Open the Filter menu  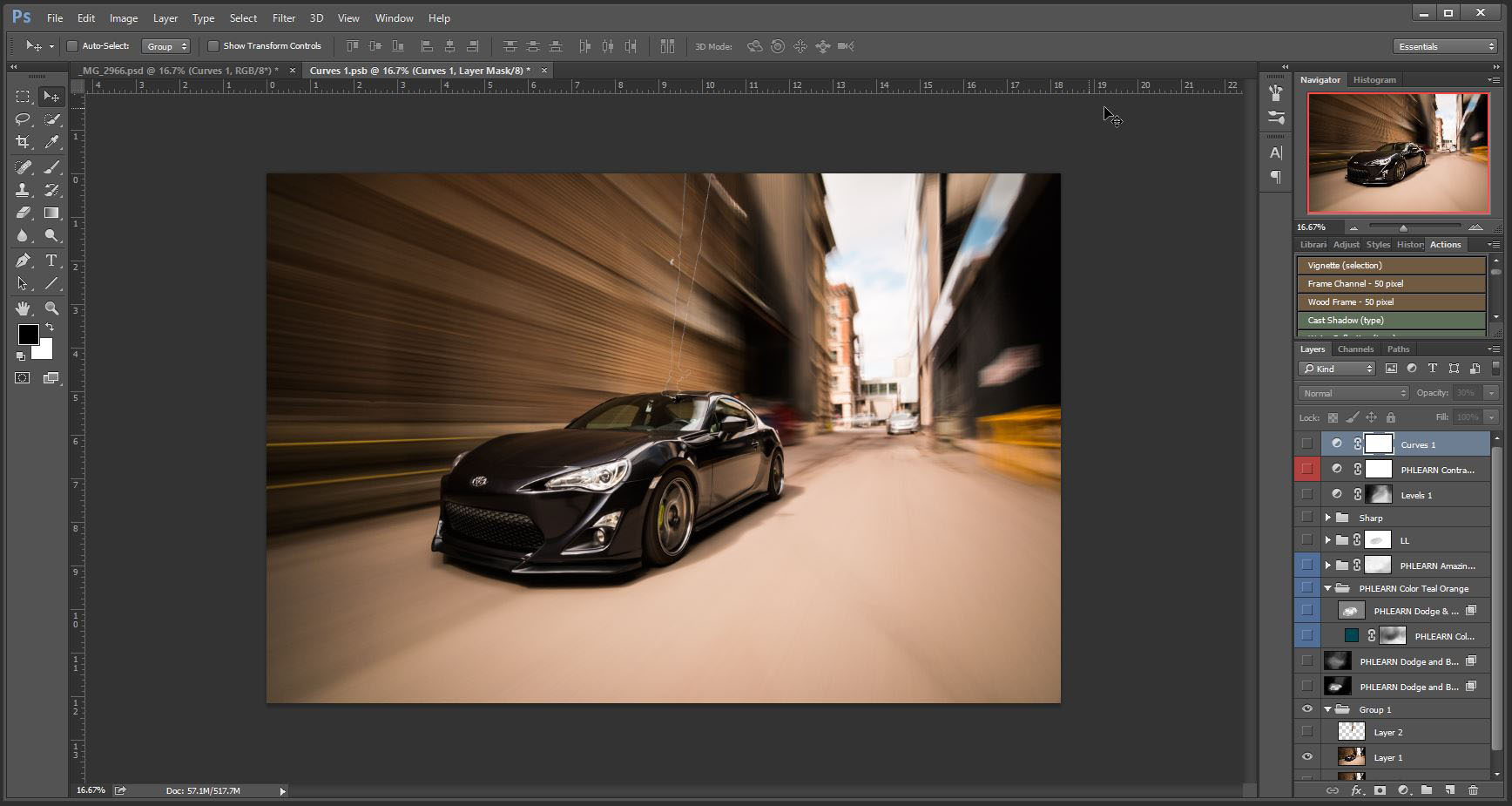[x=284, y=17]
